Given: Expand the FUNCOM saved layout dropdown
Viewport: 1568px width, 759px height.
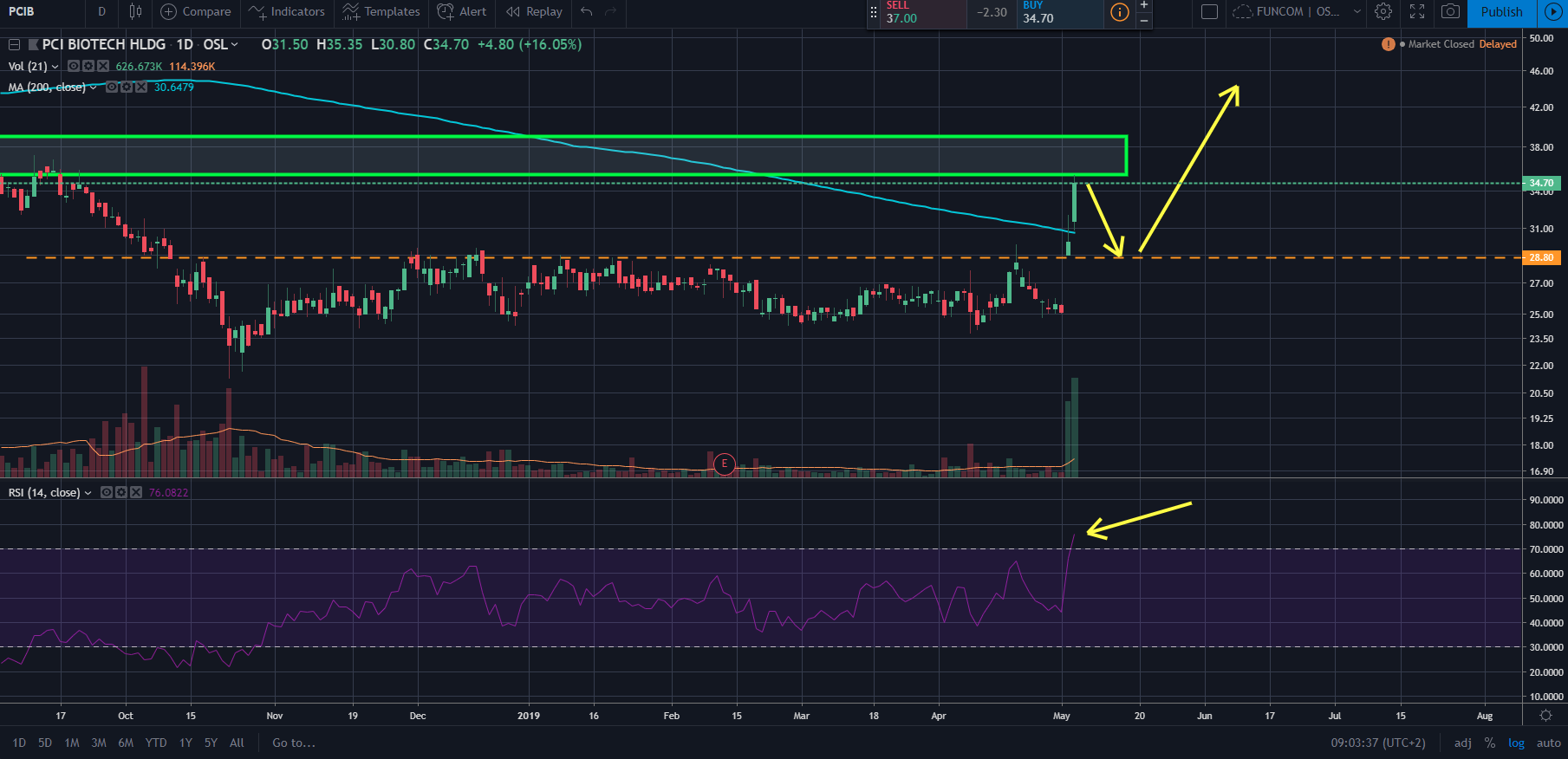Looking at the screenshot, I should coord(1357,11).
